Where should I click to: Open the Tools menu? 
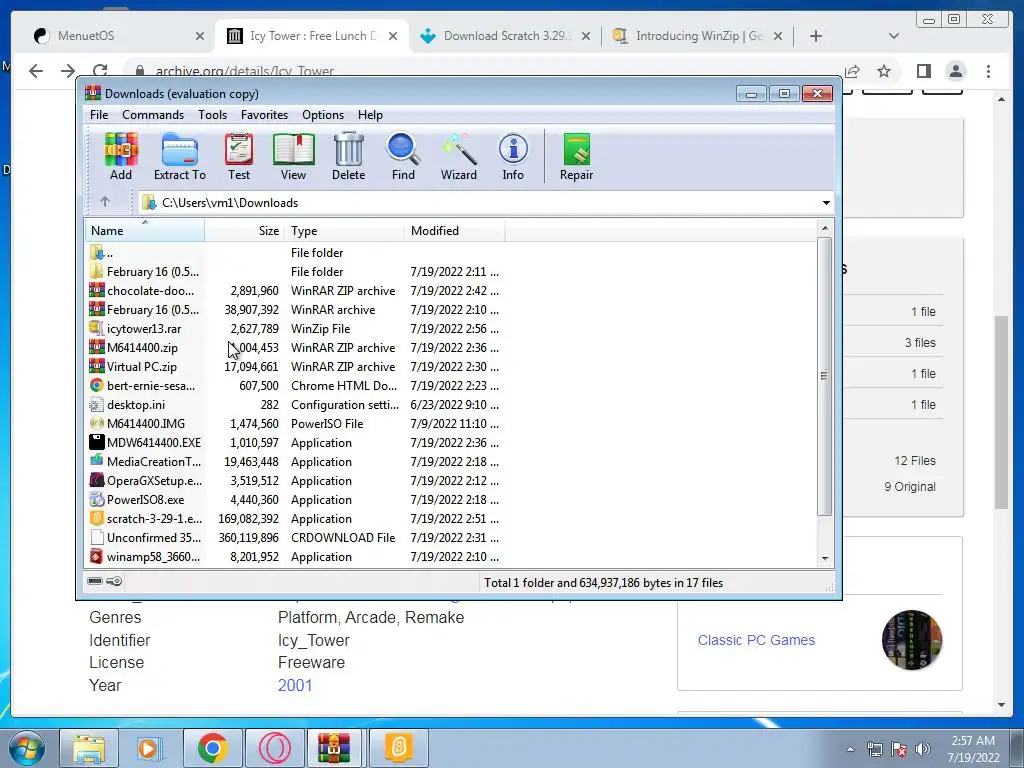point(213,115)
